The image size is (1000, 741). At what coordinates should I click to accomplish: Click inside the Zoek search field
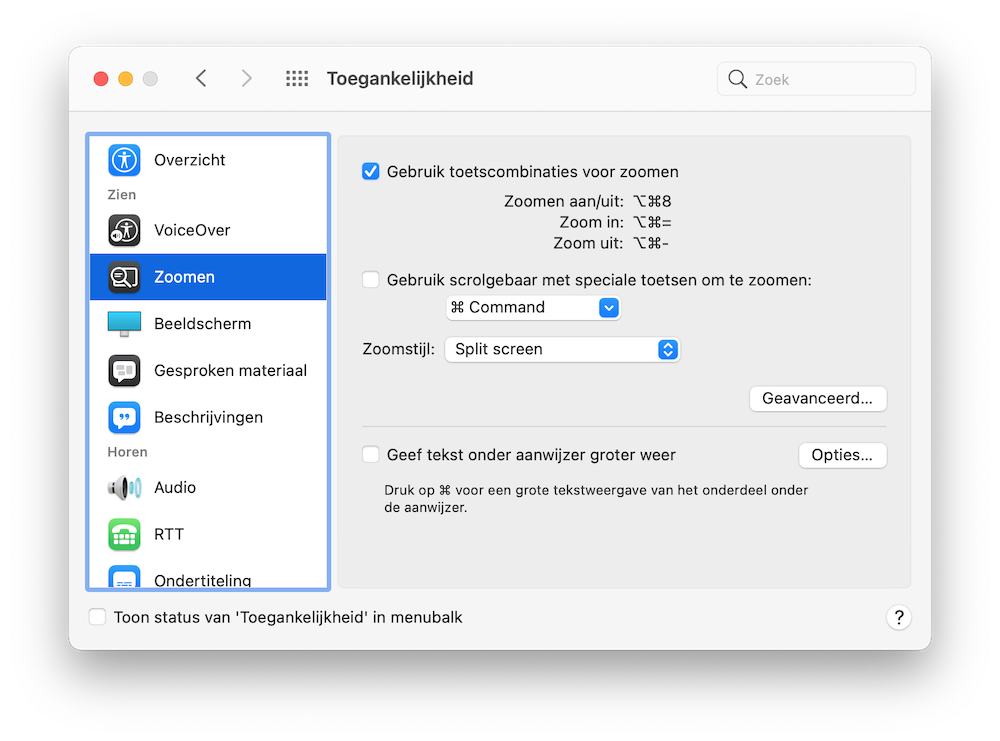tap(815, 78)
